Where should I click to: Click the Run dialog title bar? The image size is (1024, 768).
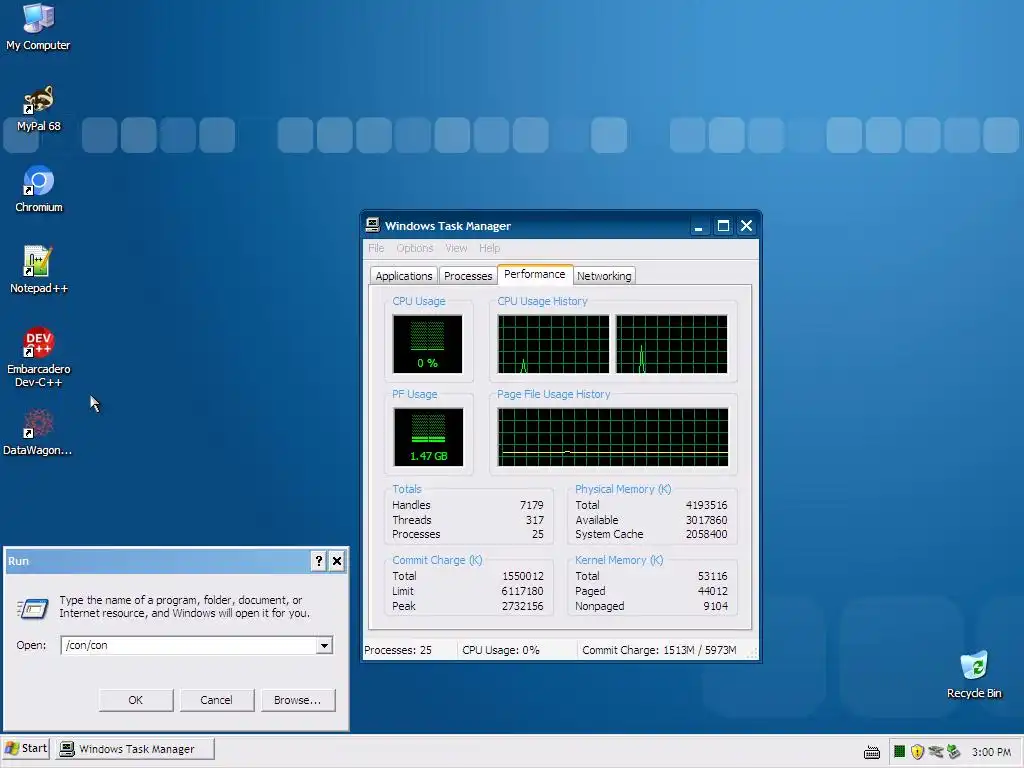[x=157, y=561]
